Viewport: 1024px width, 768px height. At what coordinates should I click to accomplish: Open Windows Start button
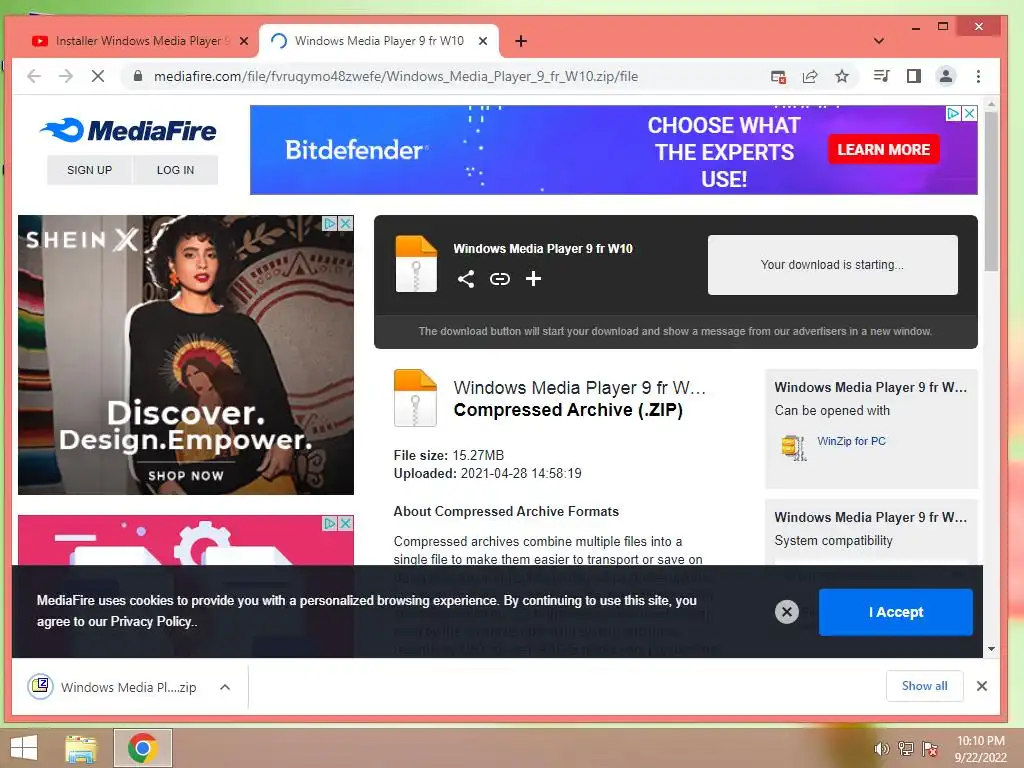(24, 748)
